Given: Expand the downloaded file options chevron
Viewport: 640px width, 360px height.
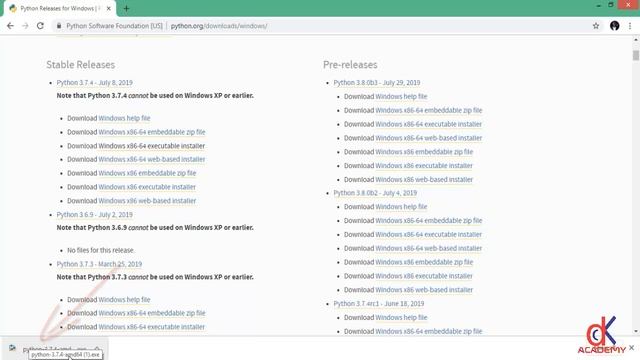Looking at the screenshot, I should click(x=97, y=349).
